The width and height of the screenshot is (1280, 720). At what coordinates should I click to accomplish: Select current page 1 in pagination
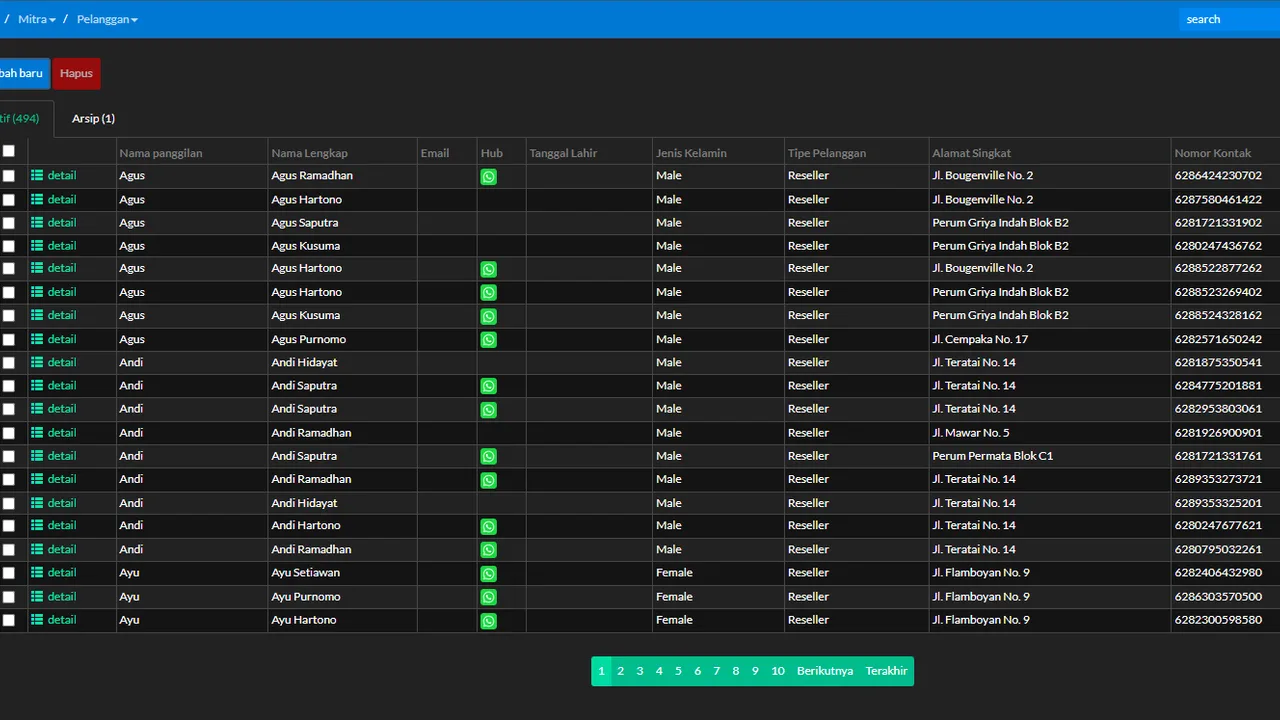601,671
